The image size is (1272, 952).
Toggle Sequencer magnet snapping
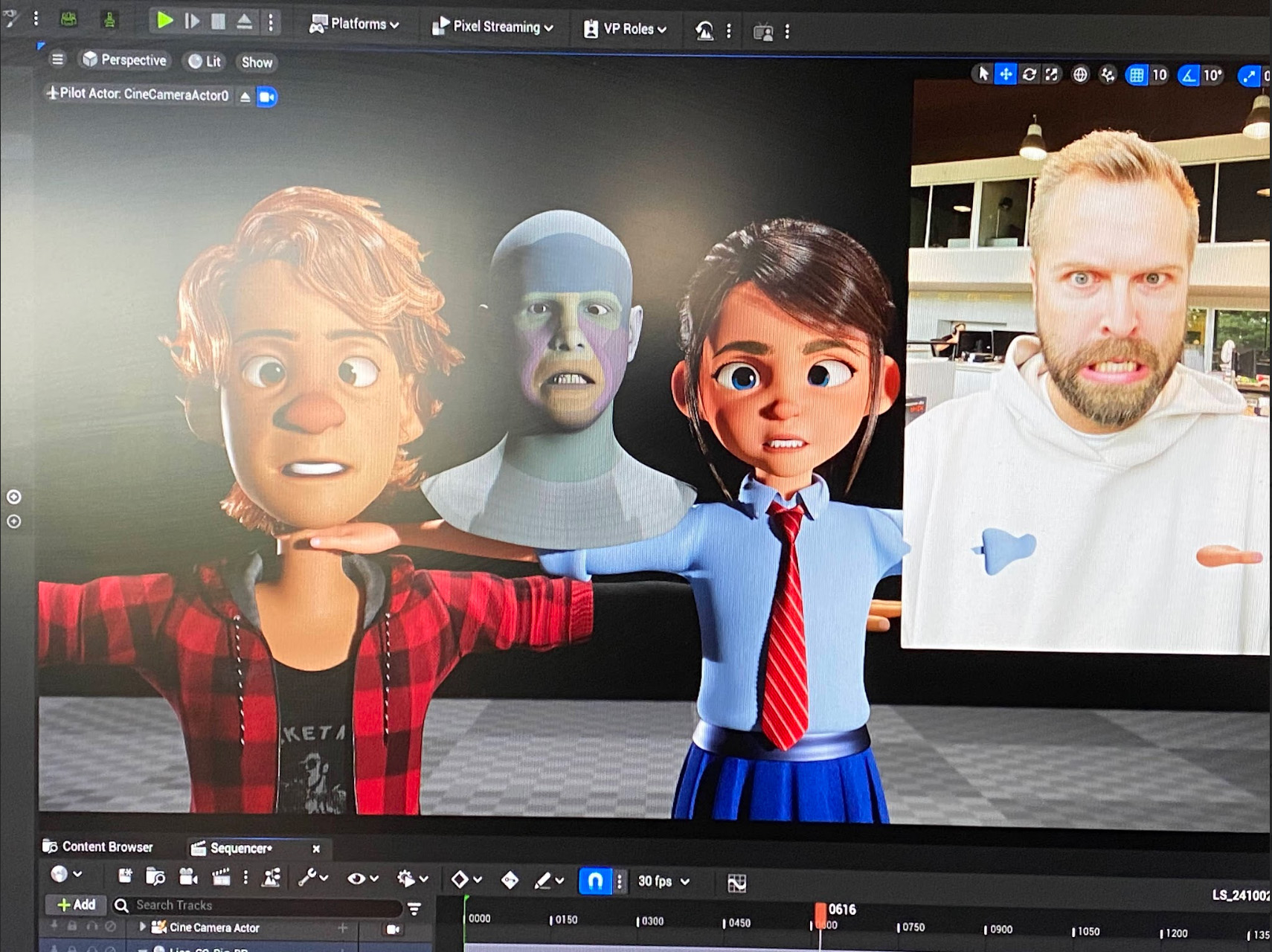(594, 881)
